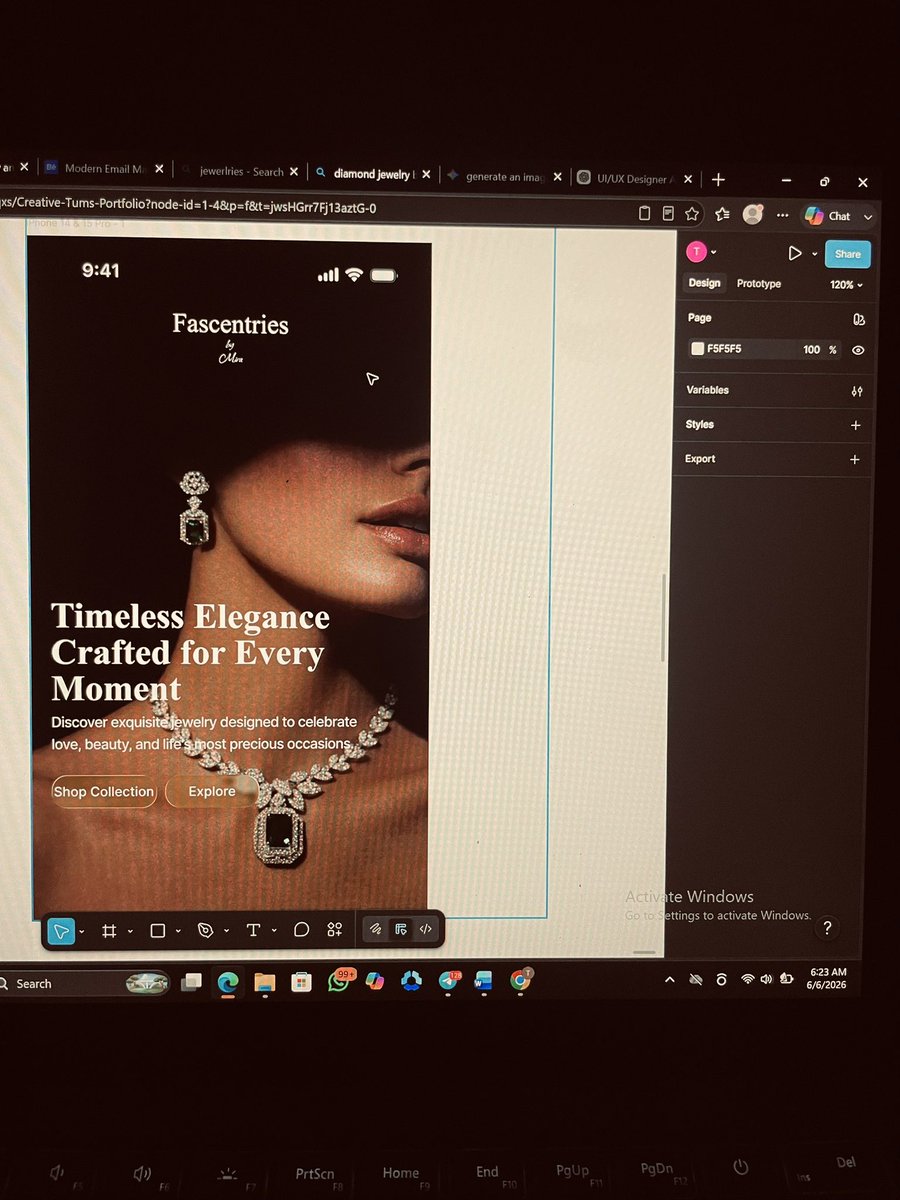The image size is (900, 1200).
Task: Open UI/UX Designer browser tab
Action: coord(634,179)
